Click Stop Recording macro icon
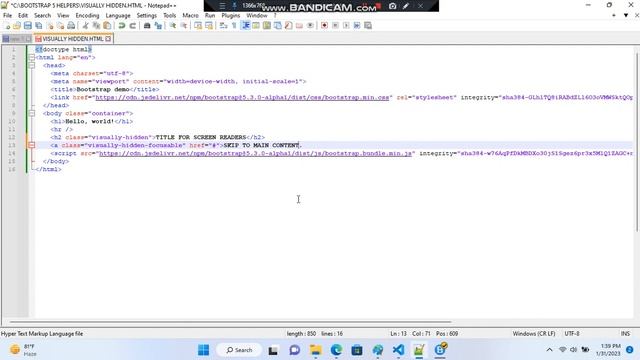The width and height of the screenshot is (640, 360). click(x=335, y=25)
